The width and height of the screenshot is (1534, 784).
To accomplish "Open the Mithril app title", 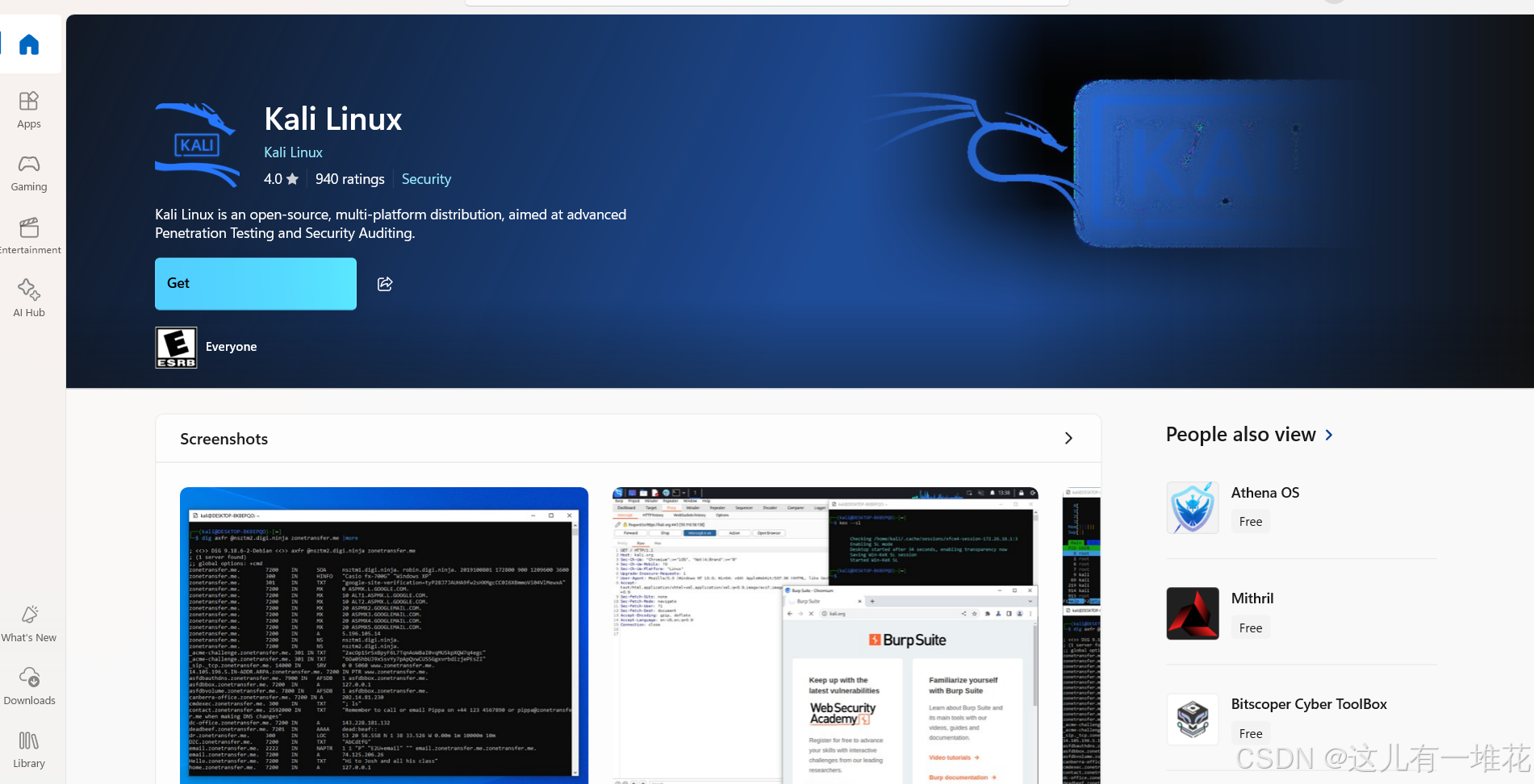I will click(1252, 598).
